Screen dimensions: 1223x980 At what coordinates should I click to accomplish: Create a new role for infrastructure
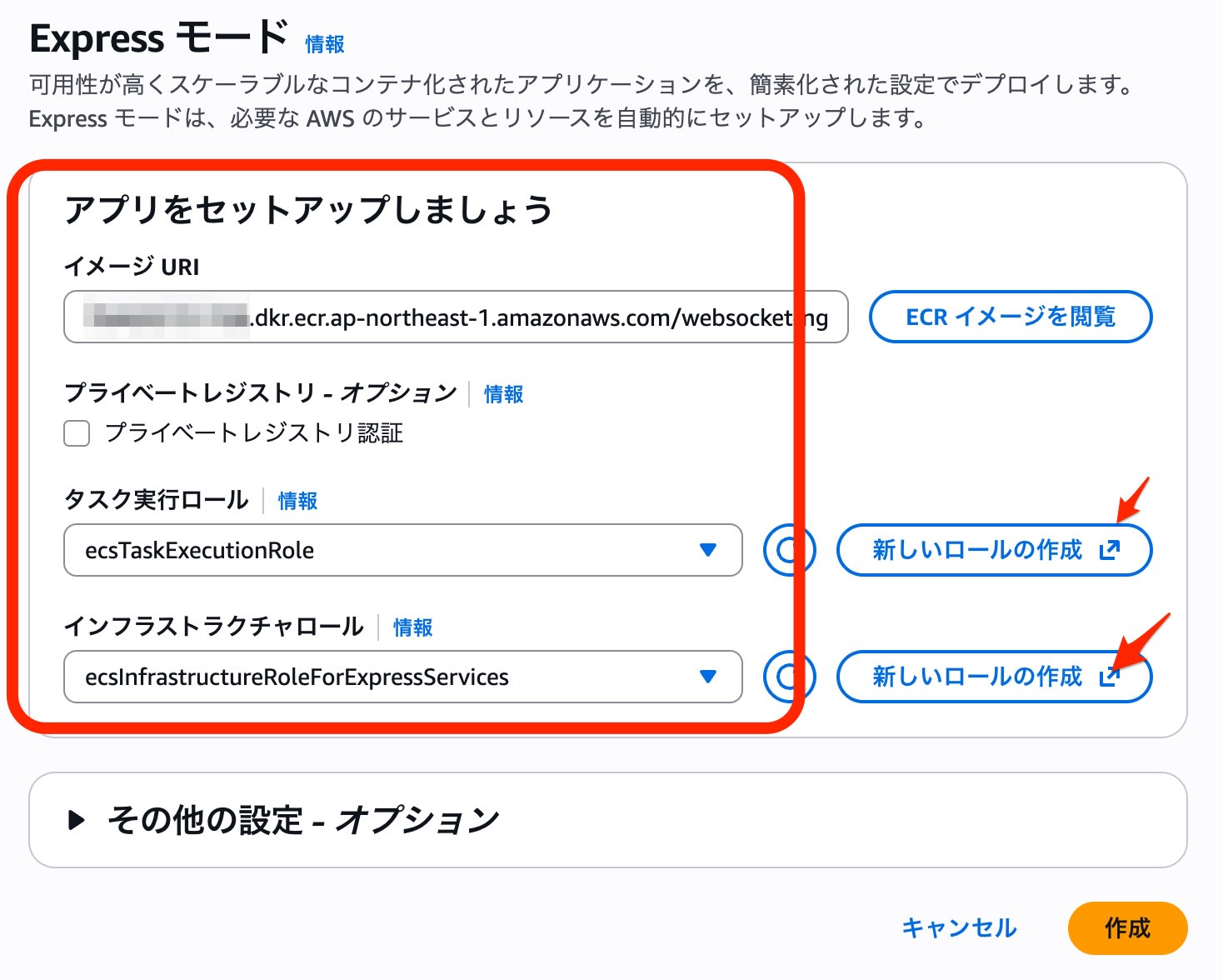pyautogui.click(x=994, y=677)
